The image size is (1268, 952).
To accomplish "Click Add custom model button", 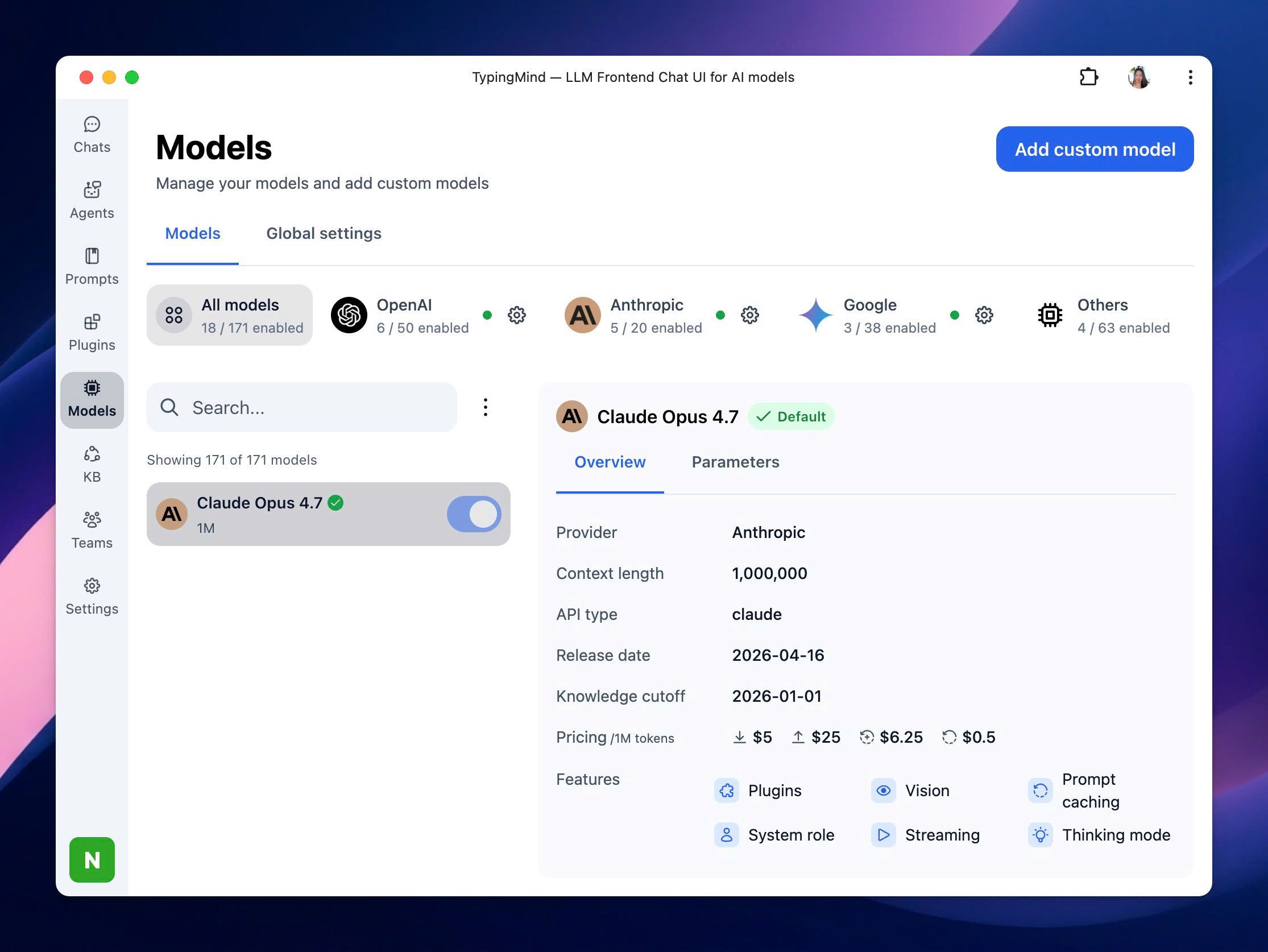I will 1095,149.
